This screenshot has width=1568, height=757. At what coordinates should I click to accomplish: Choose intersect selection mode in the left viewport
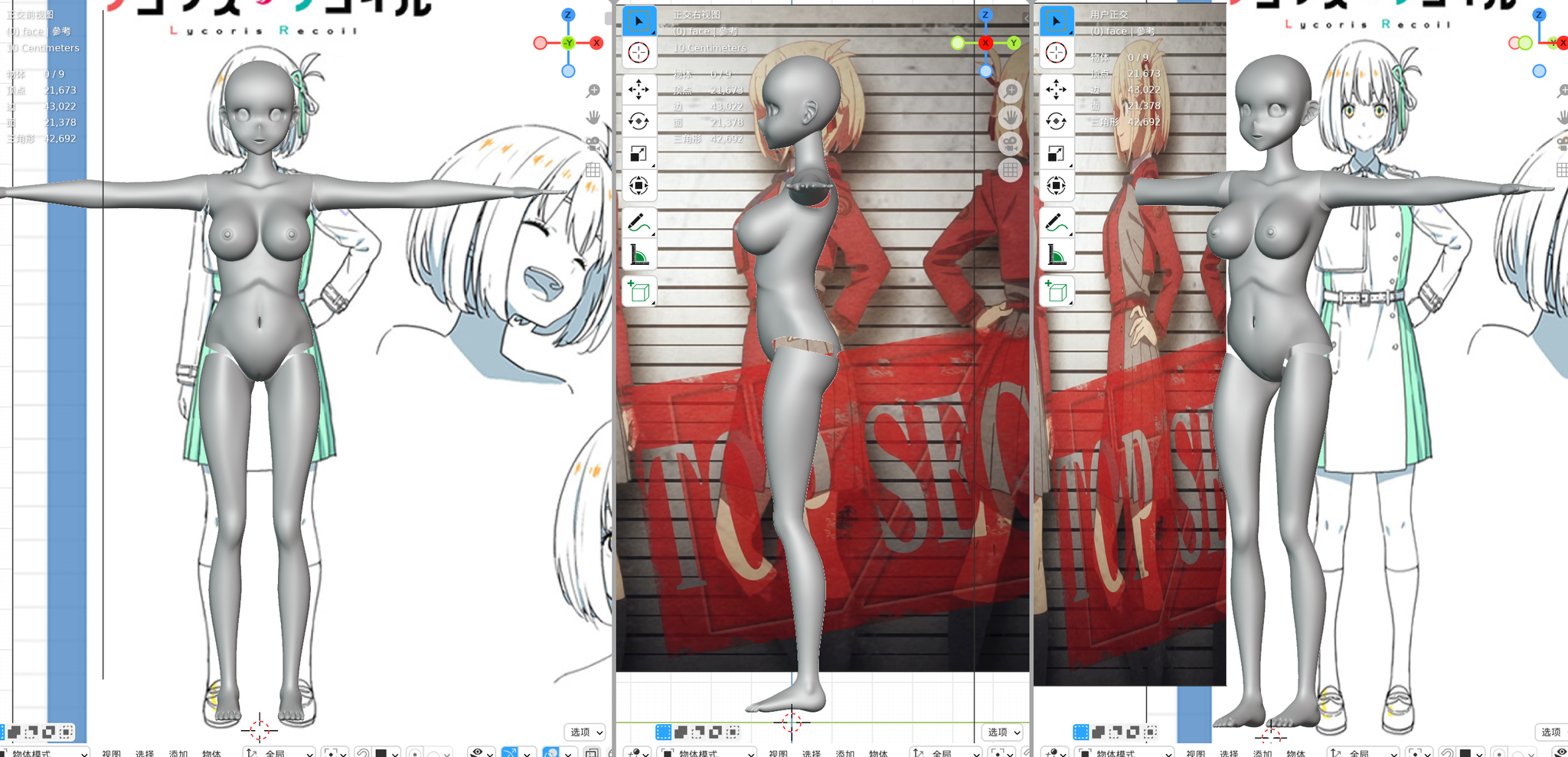pyautogui.click(x=67, y=732)
